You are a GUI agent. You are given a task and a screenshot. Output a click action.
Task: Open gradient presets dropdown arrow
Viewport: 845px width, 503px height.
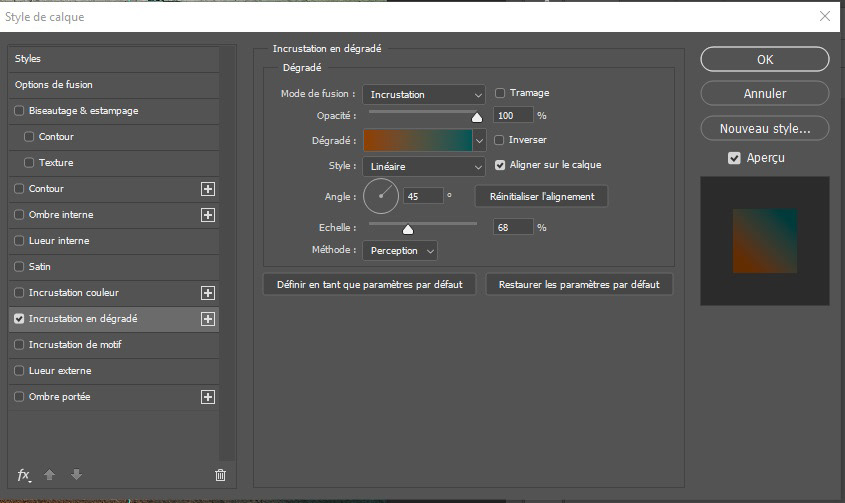(x=479, y=141)
